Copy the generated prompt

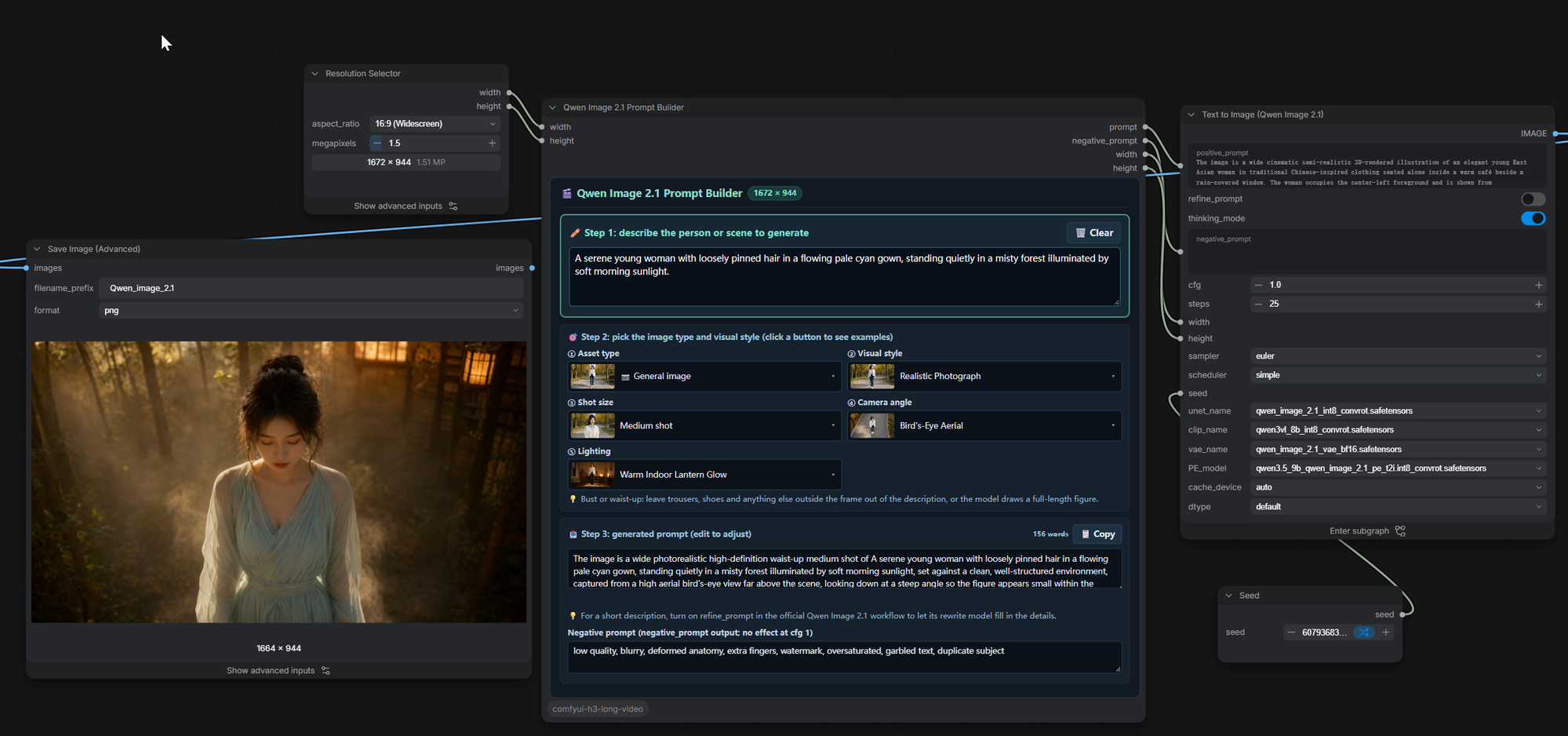tap(1097, 534)
